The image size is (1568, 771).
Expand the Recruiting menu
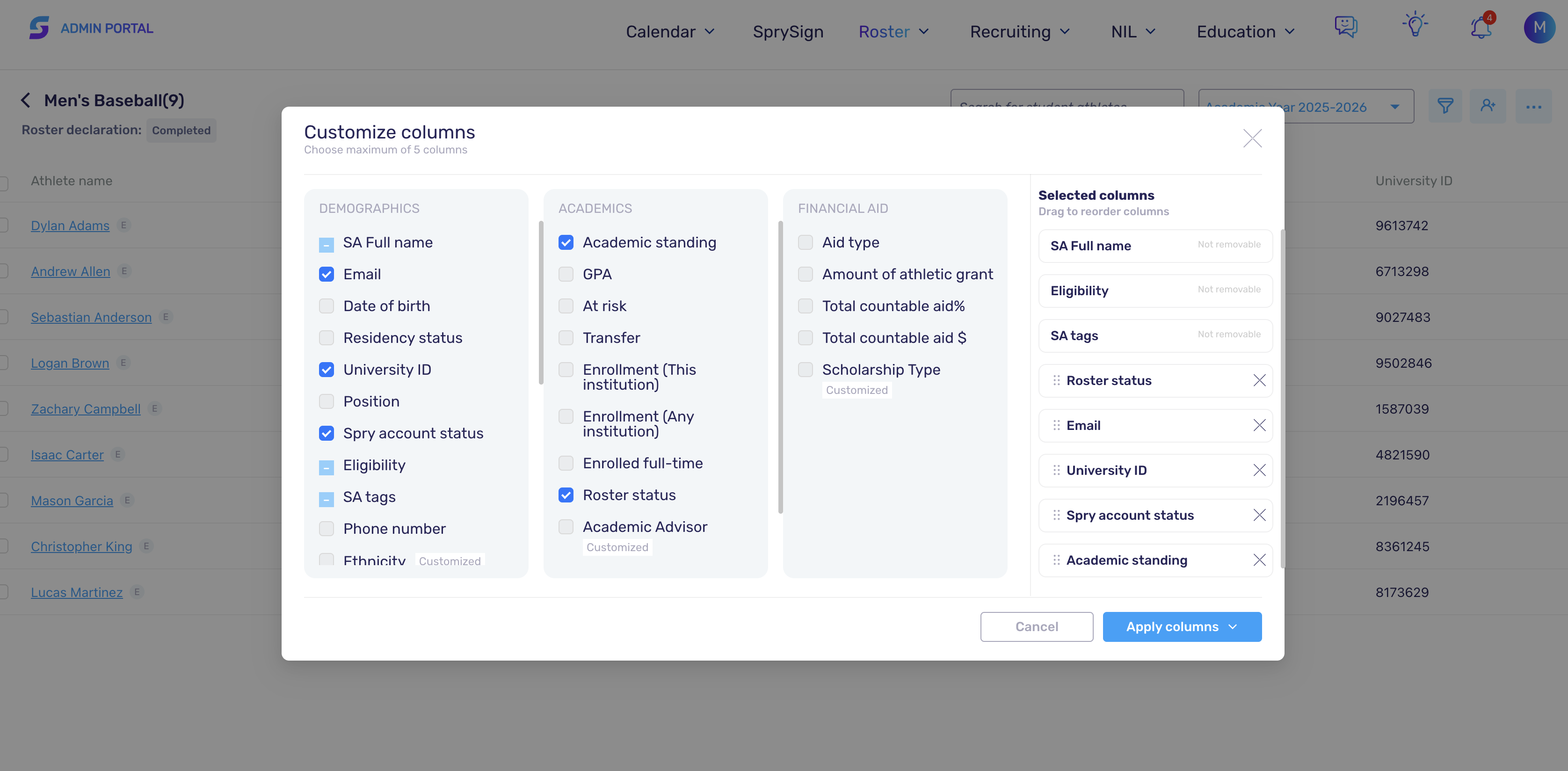tap(1020, 32)
